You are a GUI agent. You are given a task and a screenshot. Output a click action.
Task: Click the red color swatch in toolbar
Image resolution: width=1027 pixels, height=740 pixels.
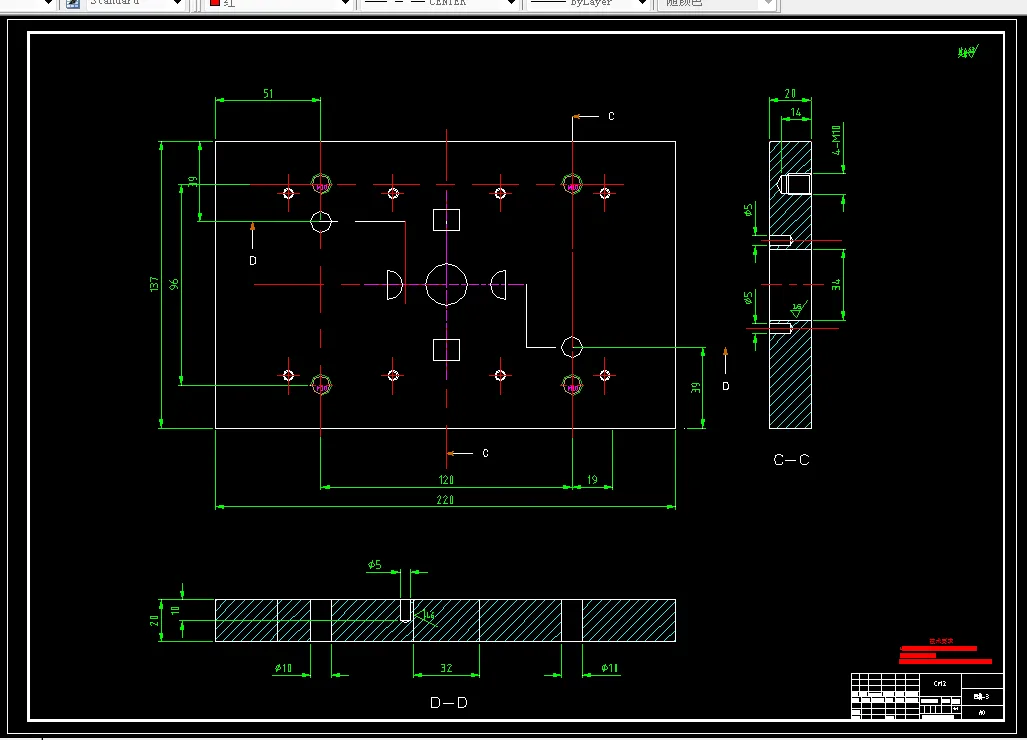tap(215, 3)
